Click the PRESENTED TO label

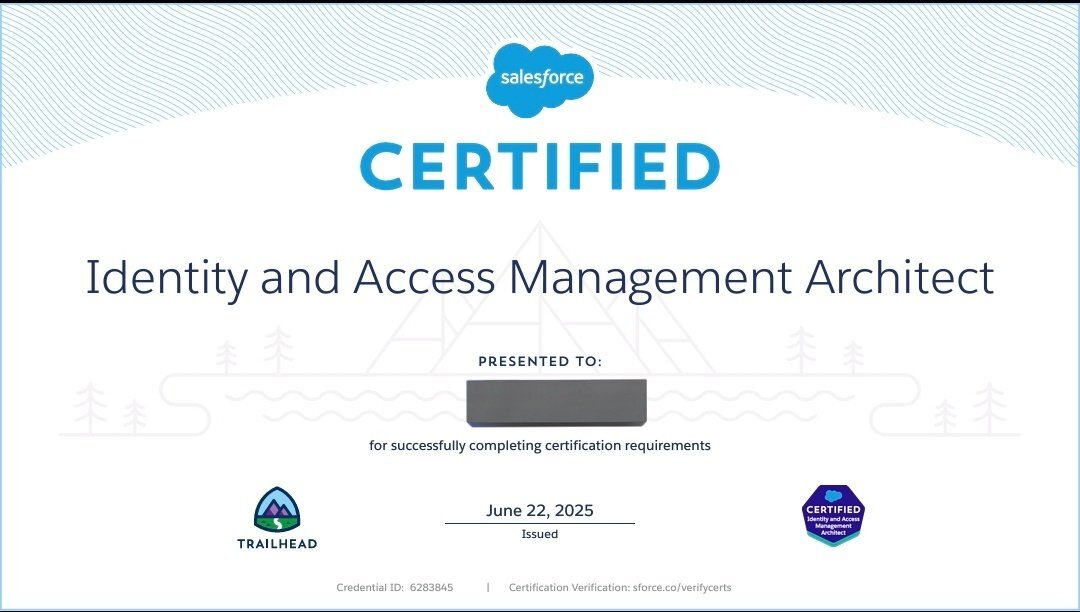point(540,361)
